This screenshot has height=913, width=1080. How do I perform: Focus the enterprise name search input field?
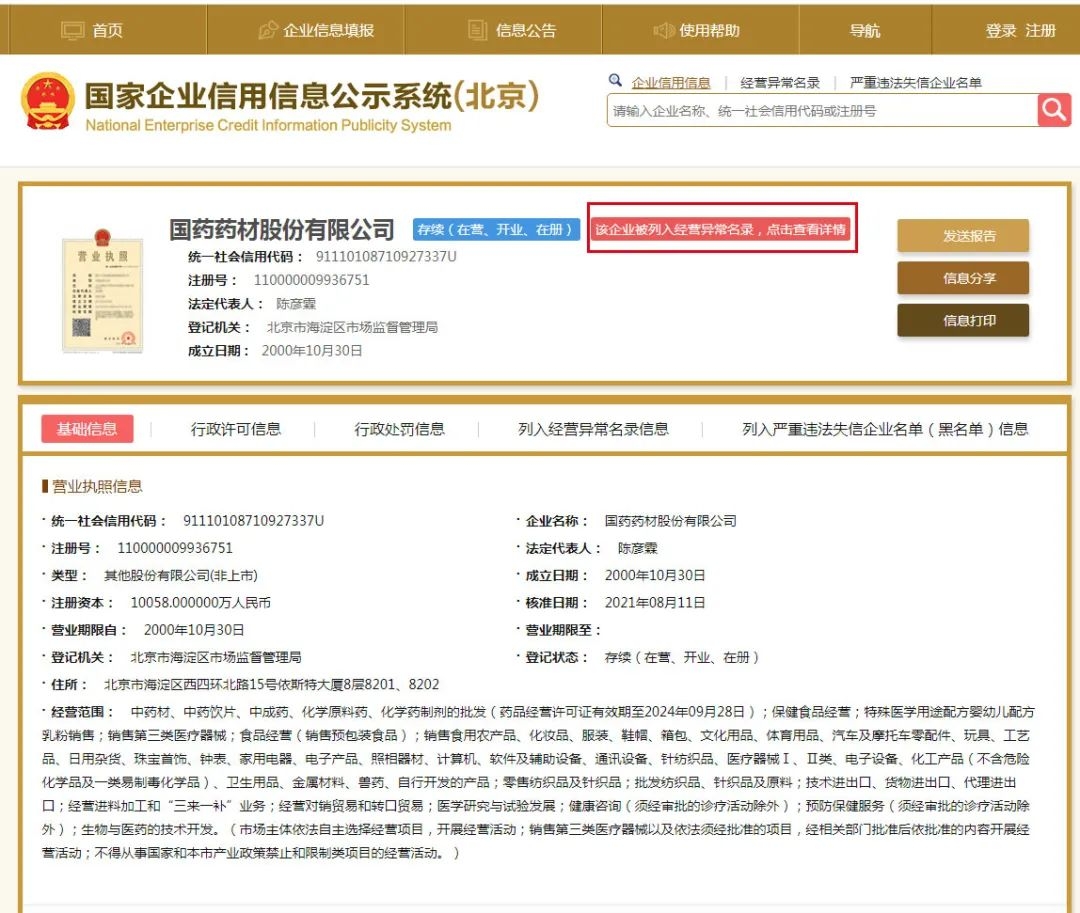[x=822, y=110]
